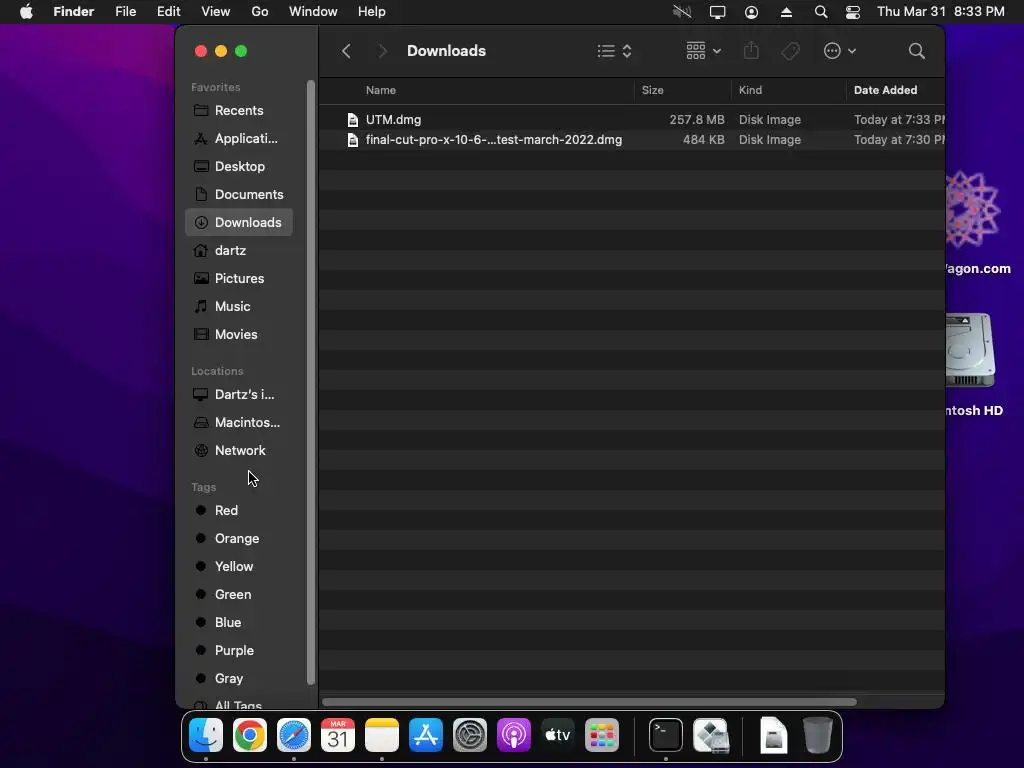
Task: Select Downloads in the sidebar
Action: point(239,223)
